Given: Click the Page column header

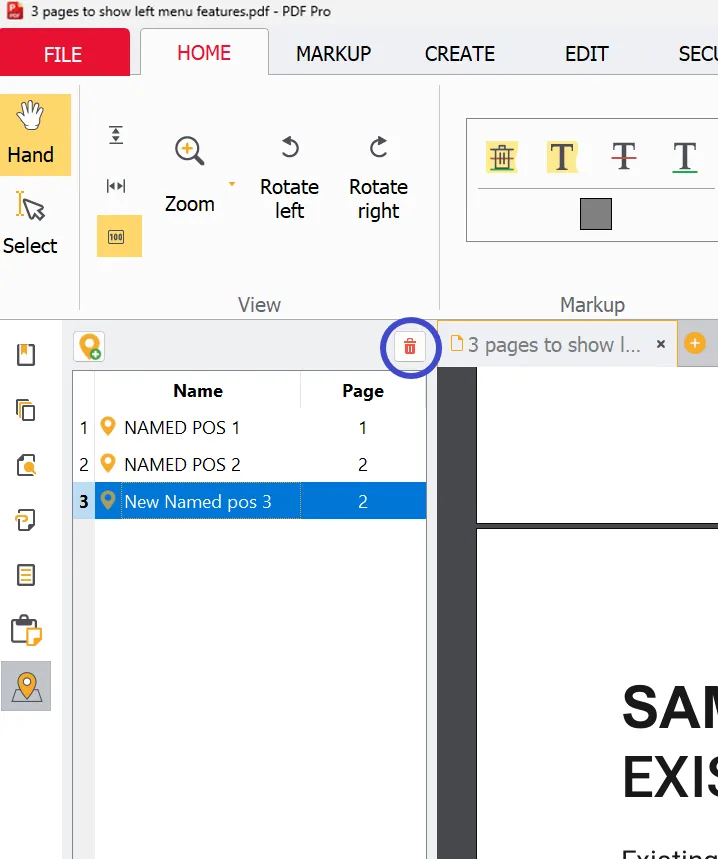Looking at the screenshot, I should [363, 391].
